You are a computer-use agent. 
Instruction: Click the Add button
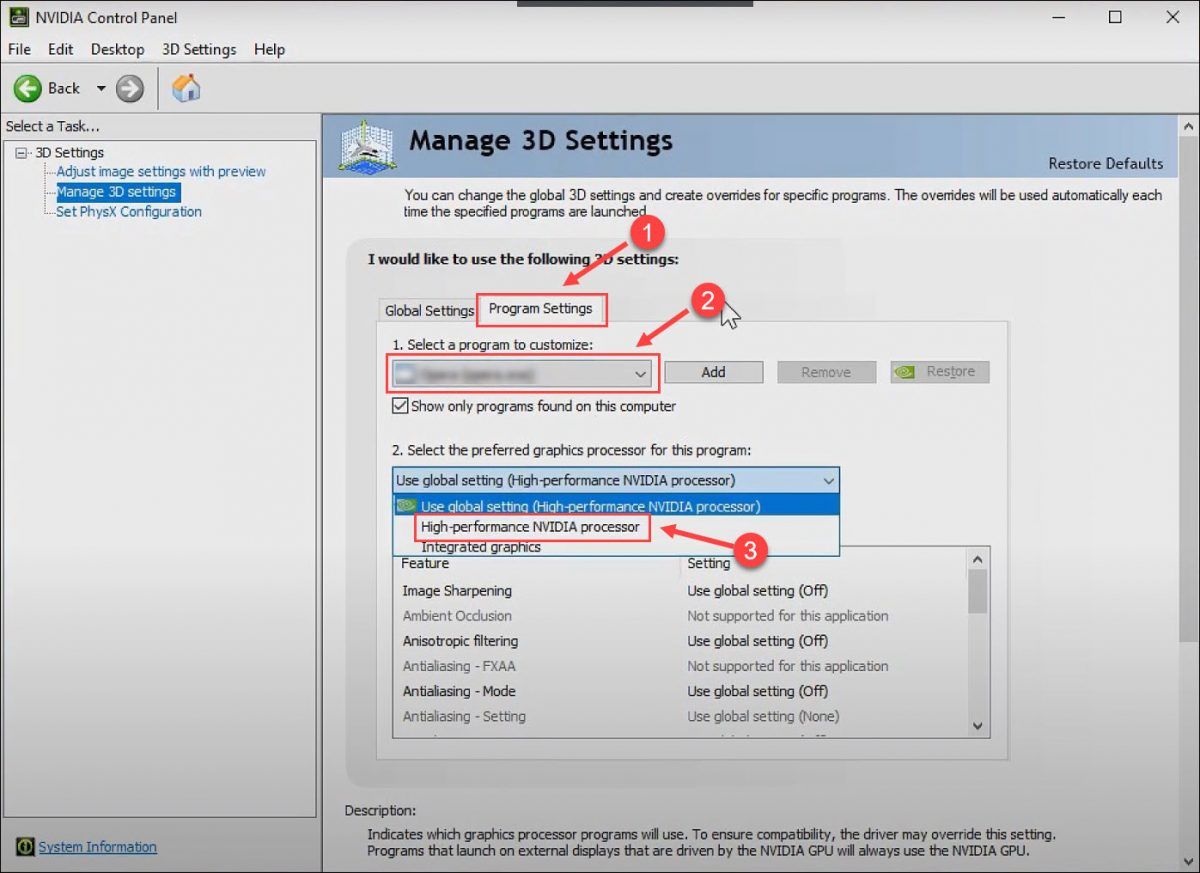[713, 372]
